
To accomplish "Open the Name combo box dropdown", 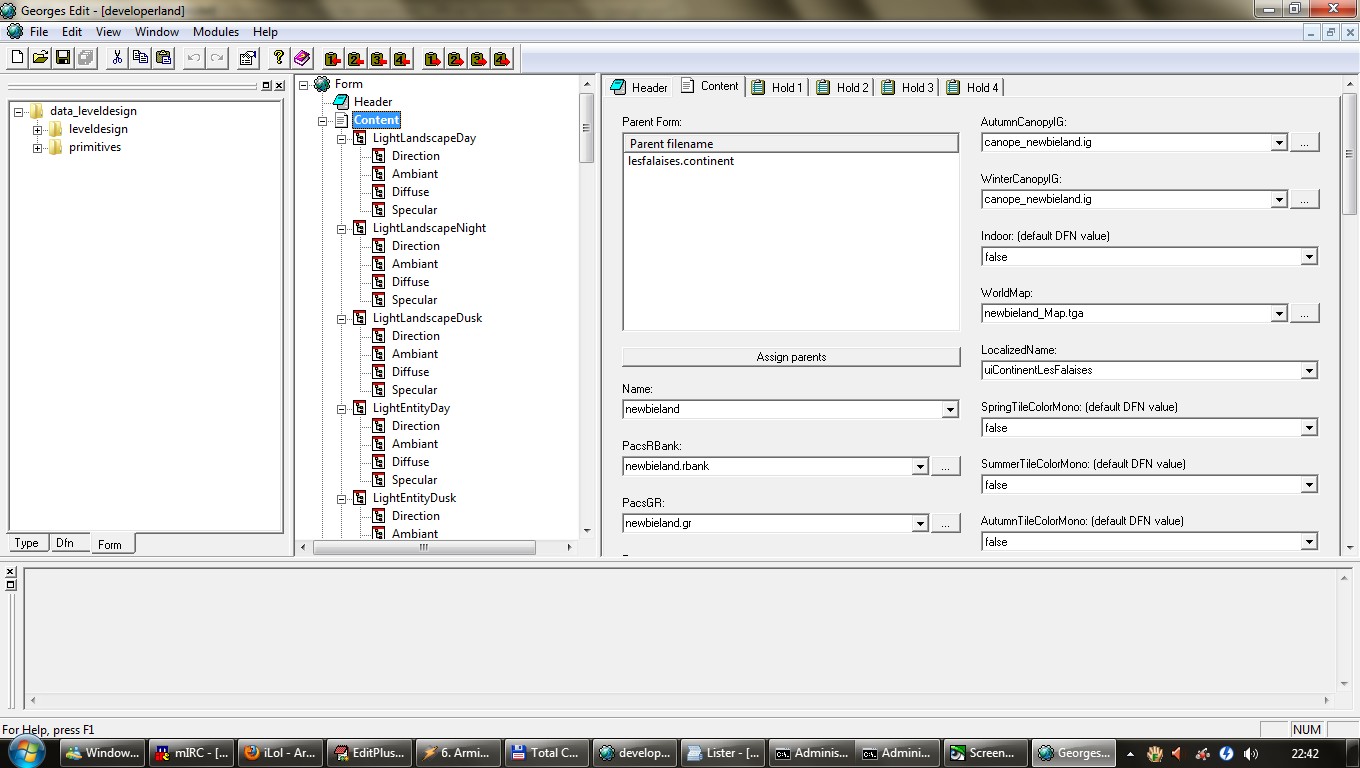I will tap(949, 409).
